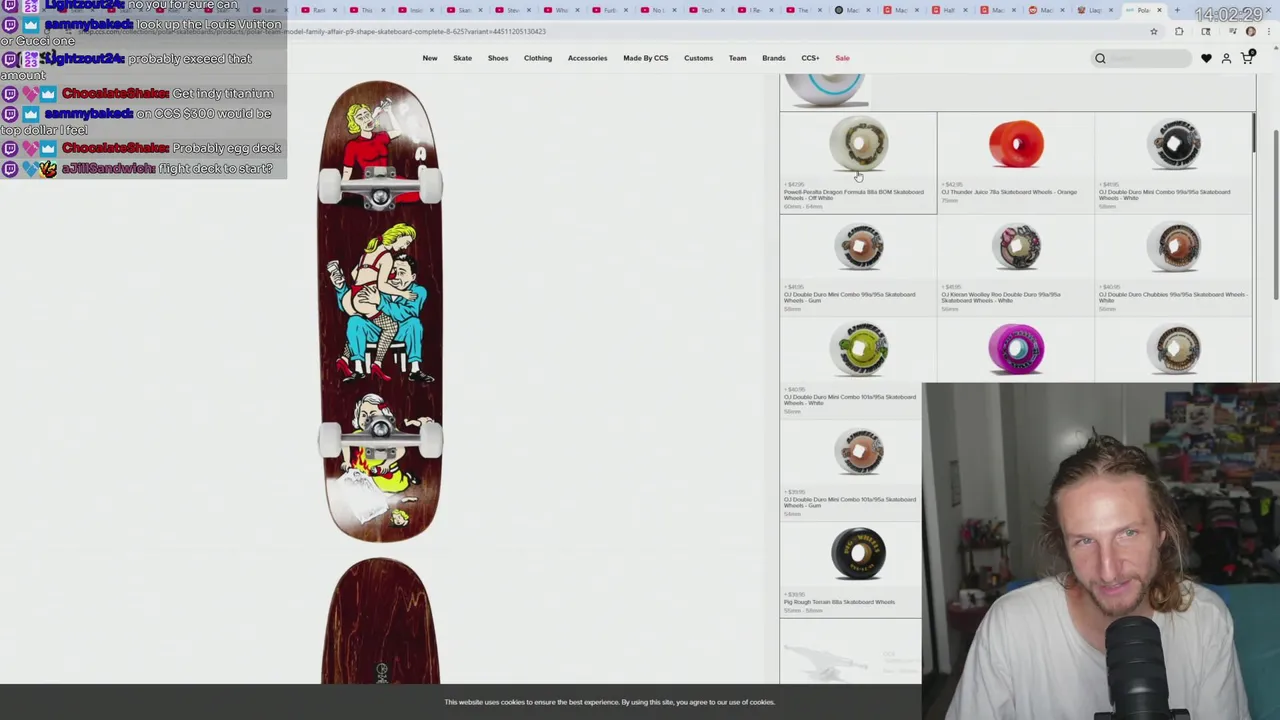The image size is (1280, 720).
Task: Open the browser extensions puzzle icon
Action: 1179,31
